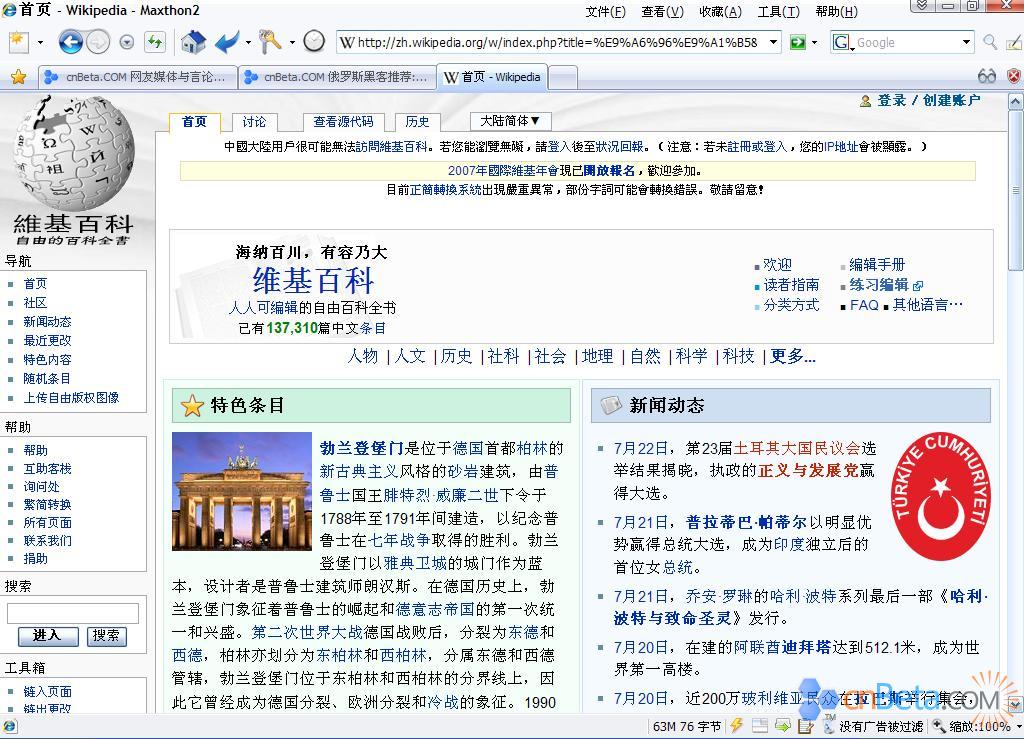Click the Brandenburg Gate photo thumbnail

(242, 492)
